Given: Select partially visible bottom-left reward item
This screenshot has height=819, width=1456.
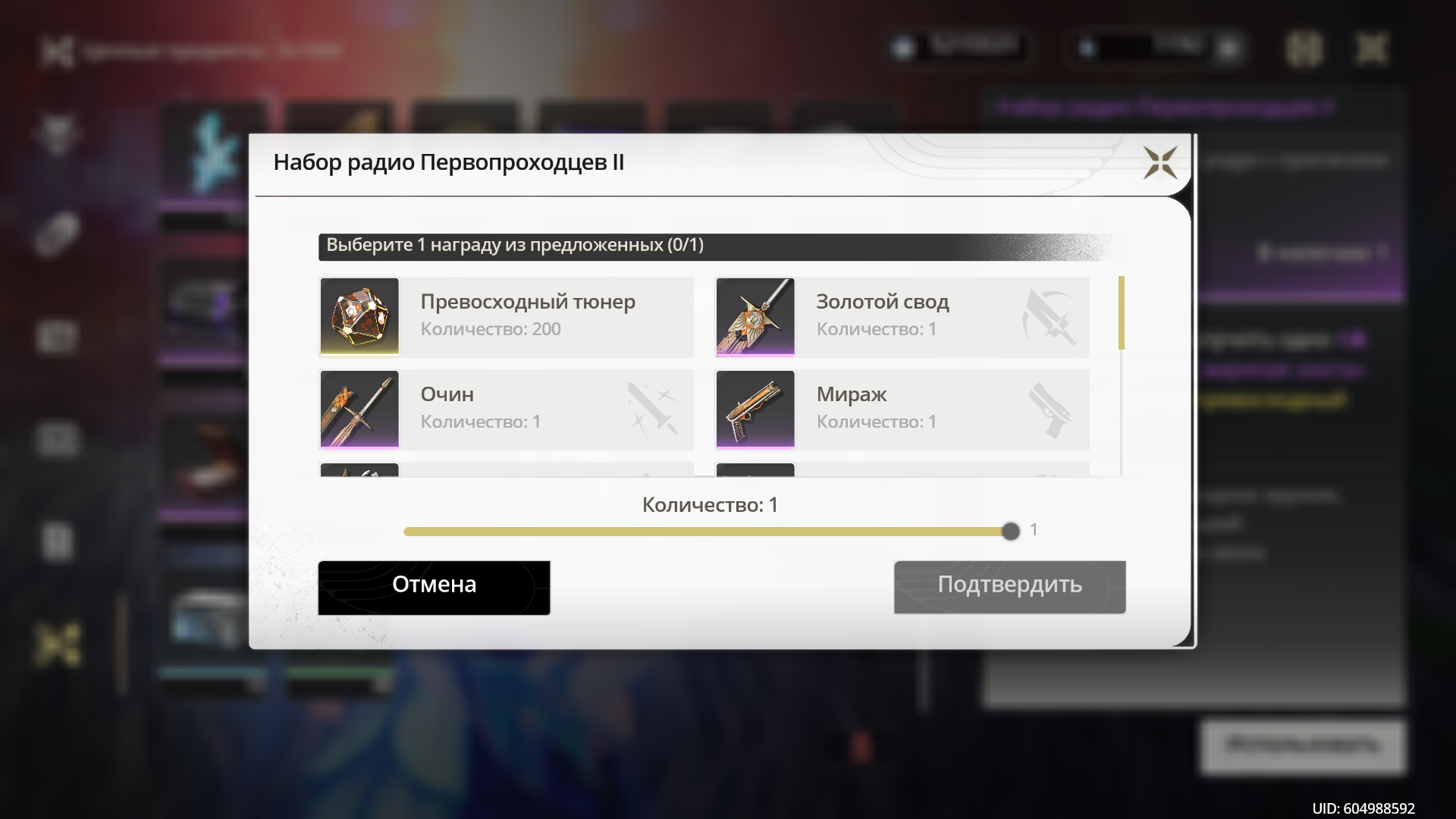Looking at the screenshot, I should 507,469.
